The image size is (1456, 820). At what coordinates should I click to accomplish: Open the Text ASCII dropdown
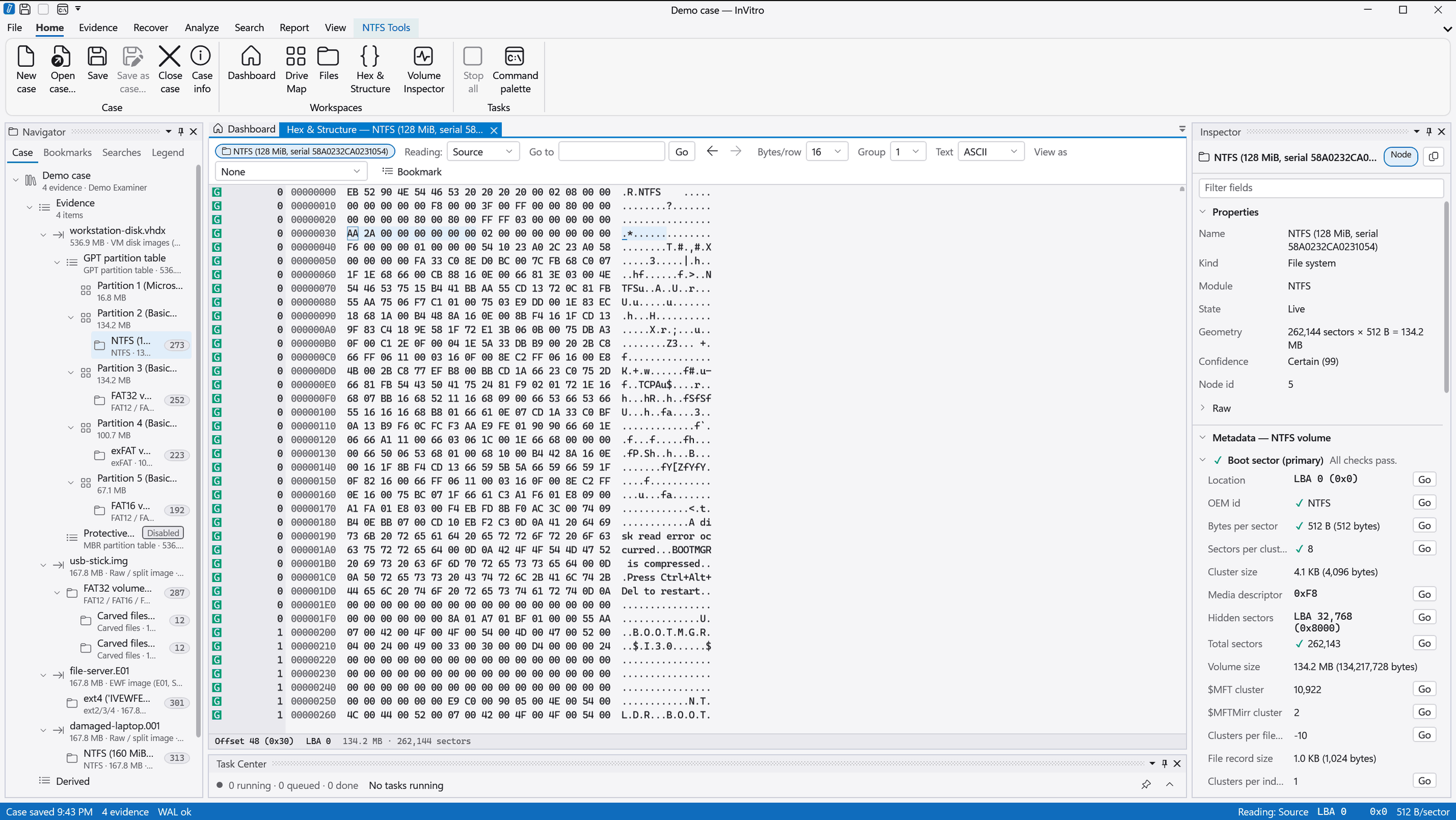point(991,152)
